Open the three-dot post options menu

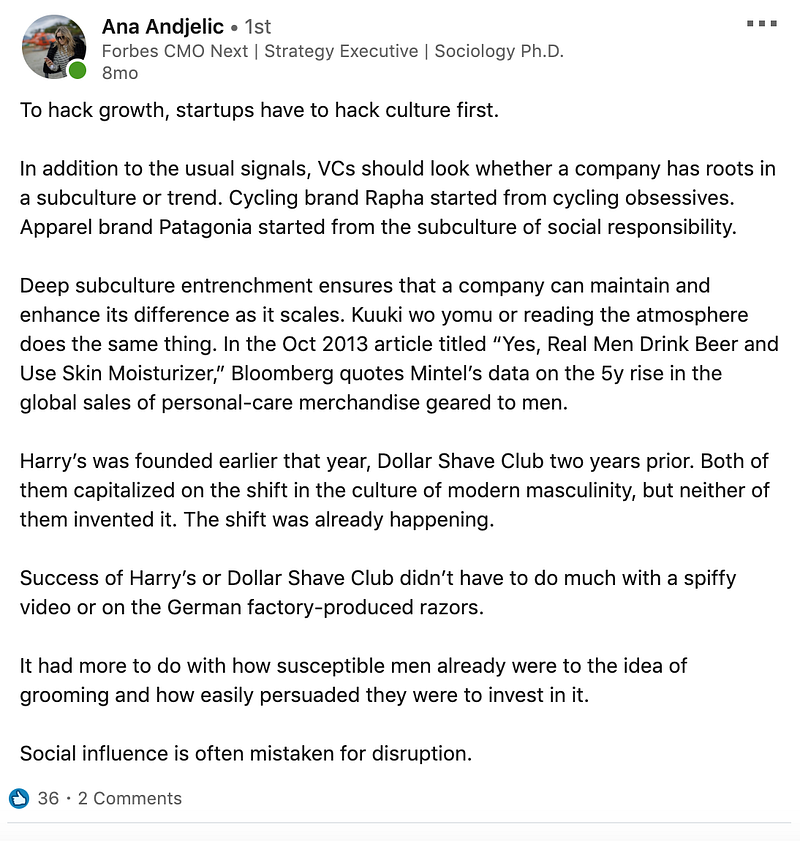[761, 24]
